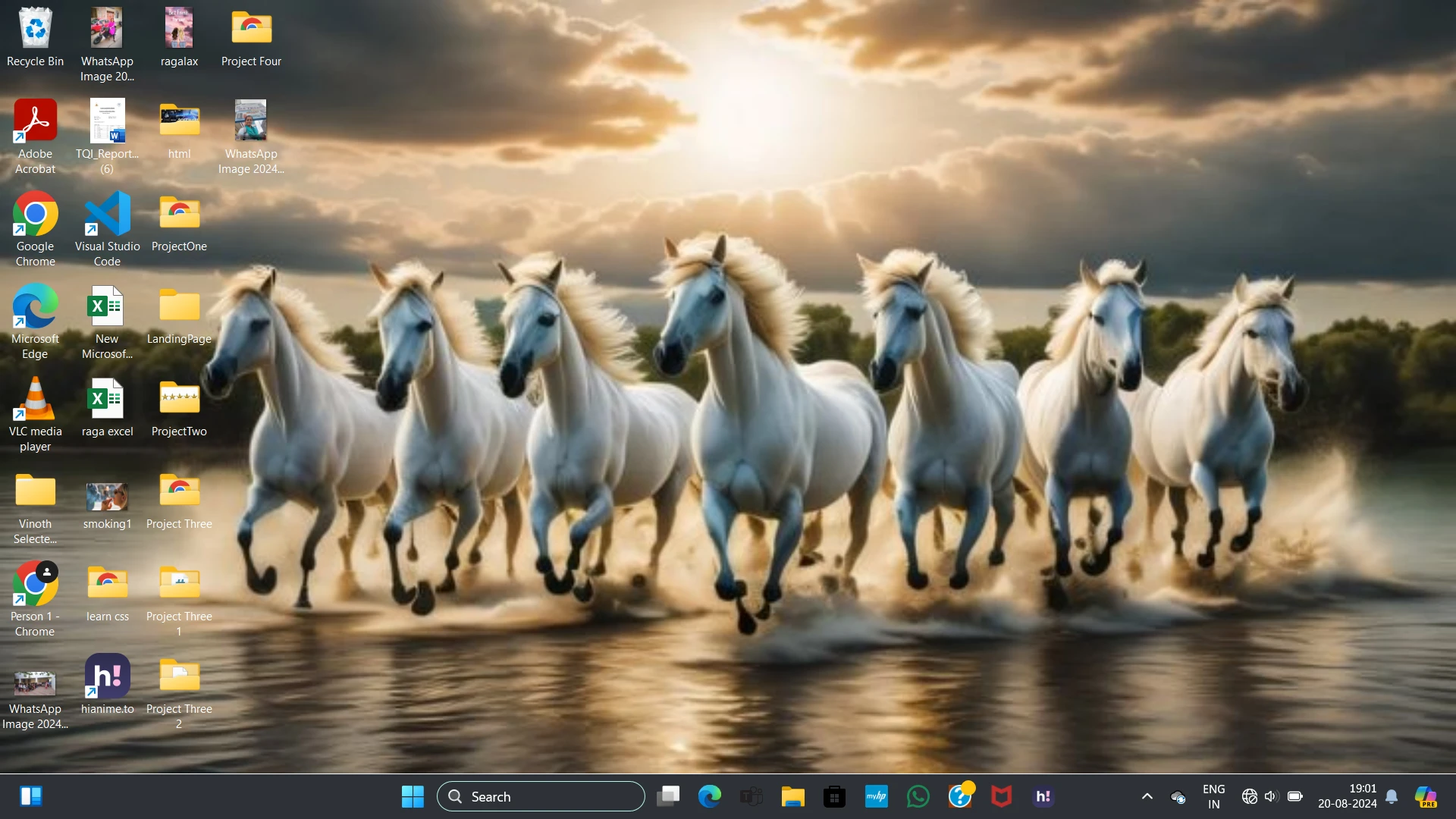The width and height of the screenshot is (1456, 819).
Task: Open Task View from the taskbar
Action: (668, 796)
